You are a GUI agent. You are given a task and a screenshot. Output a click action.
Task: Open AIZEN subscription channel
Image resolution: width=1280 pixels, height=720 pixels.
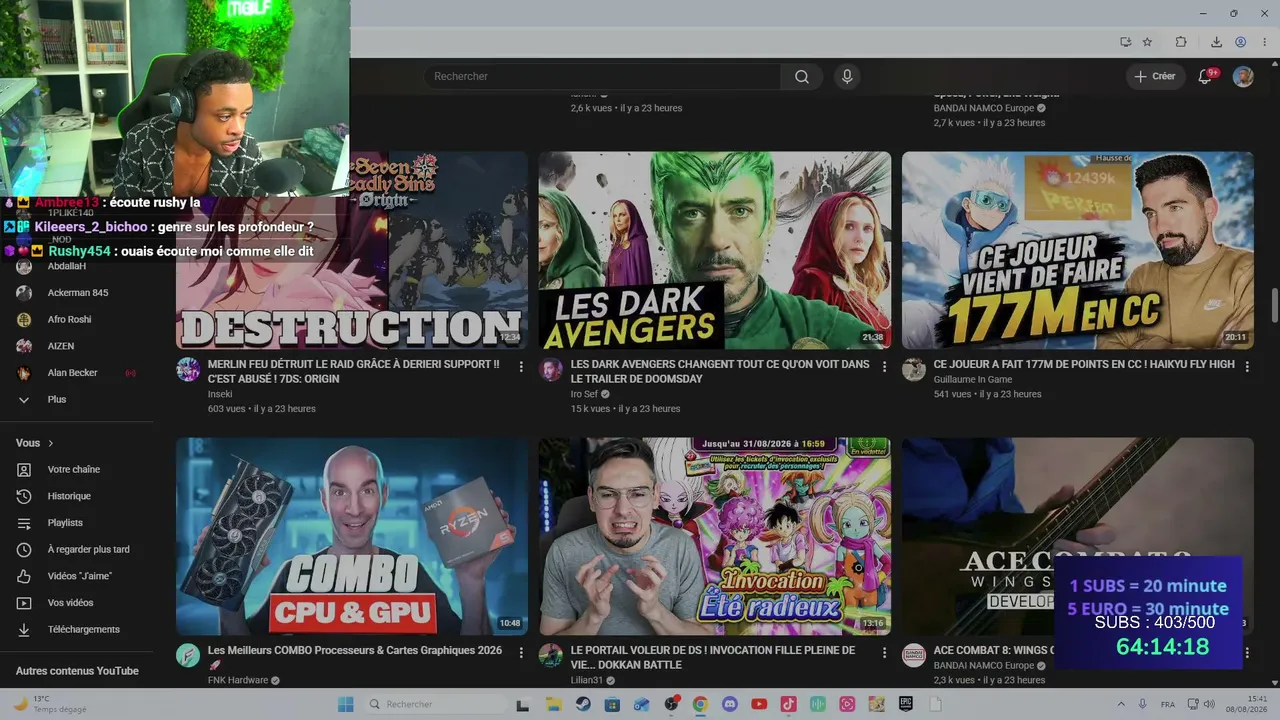[x=61, y=346]
